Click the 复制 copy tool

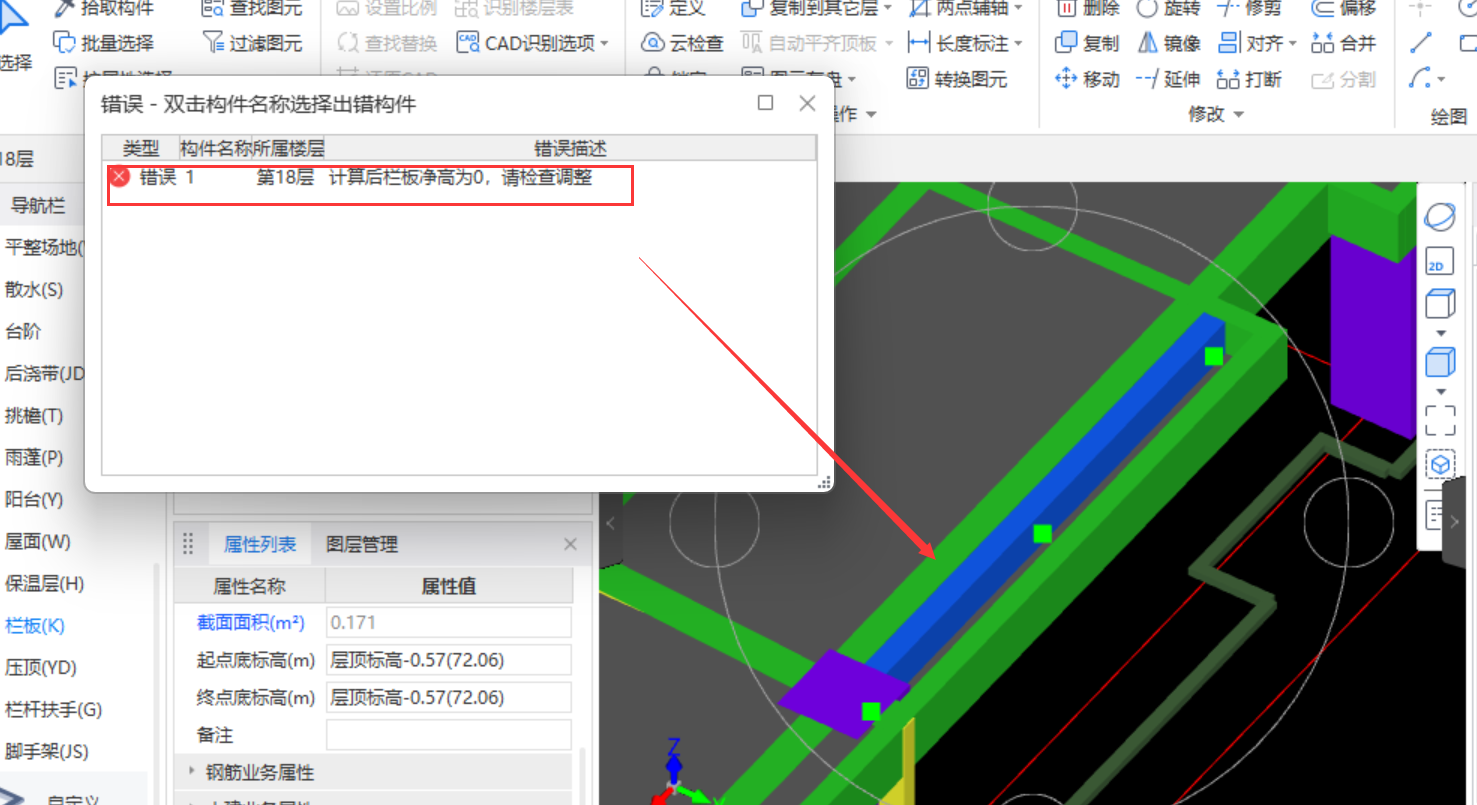pyautogui.click(x=1088, y=43)
